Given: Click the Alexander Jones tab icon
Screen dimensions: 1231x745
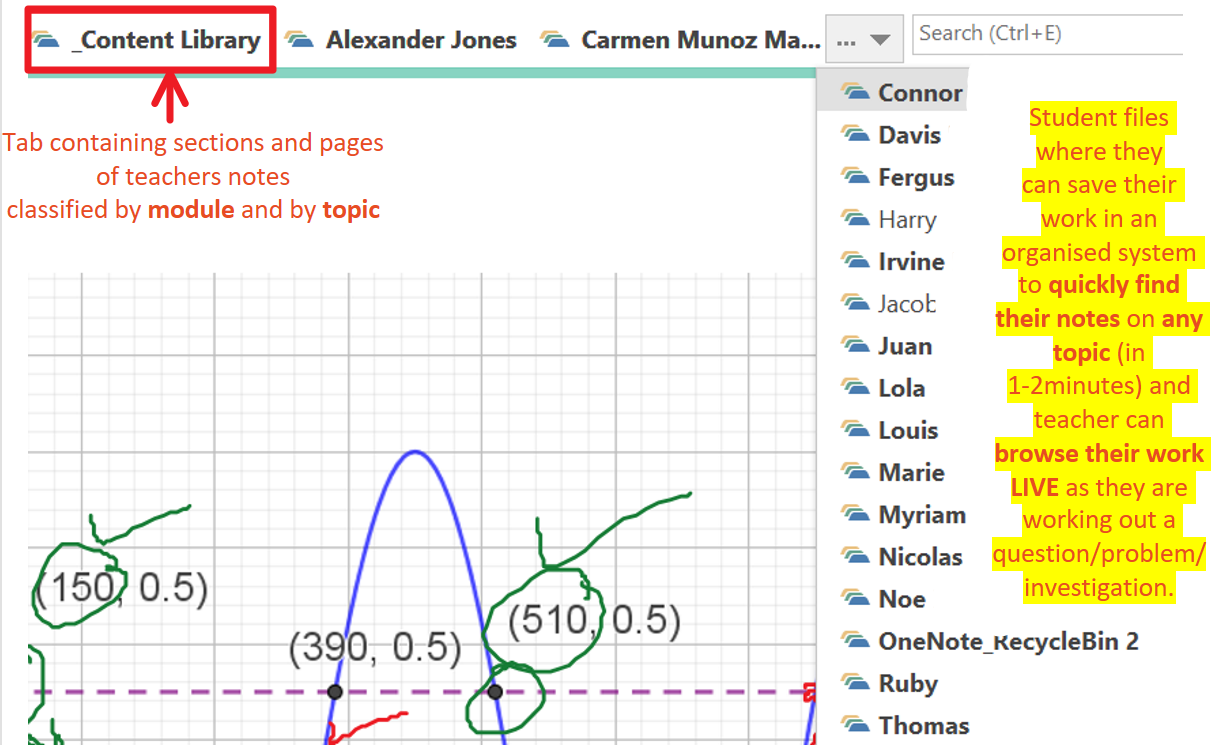Looking at the screenshot, I should (x=299, y=40).
